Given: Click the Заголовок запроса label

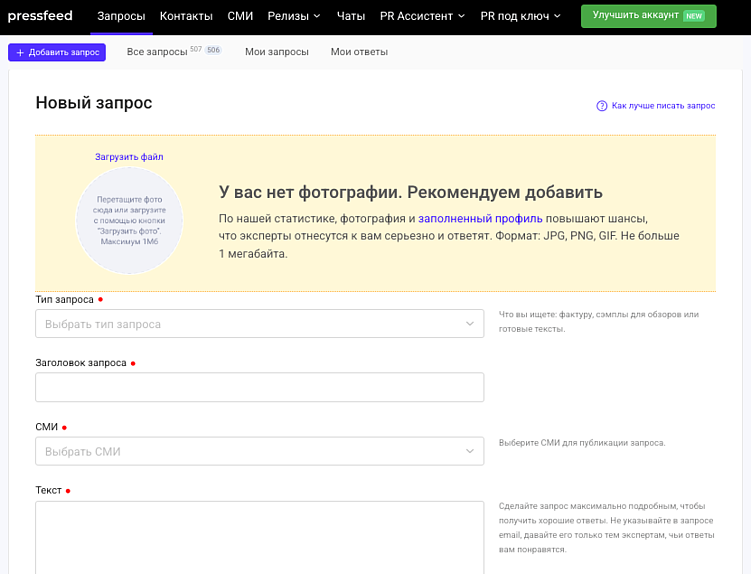Looking at the screenshot, I should [x=81, y=363].
